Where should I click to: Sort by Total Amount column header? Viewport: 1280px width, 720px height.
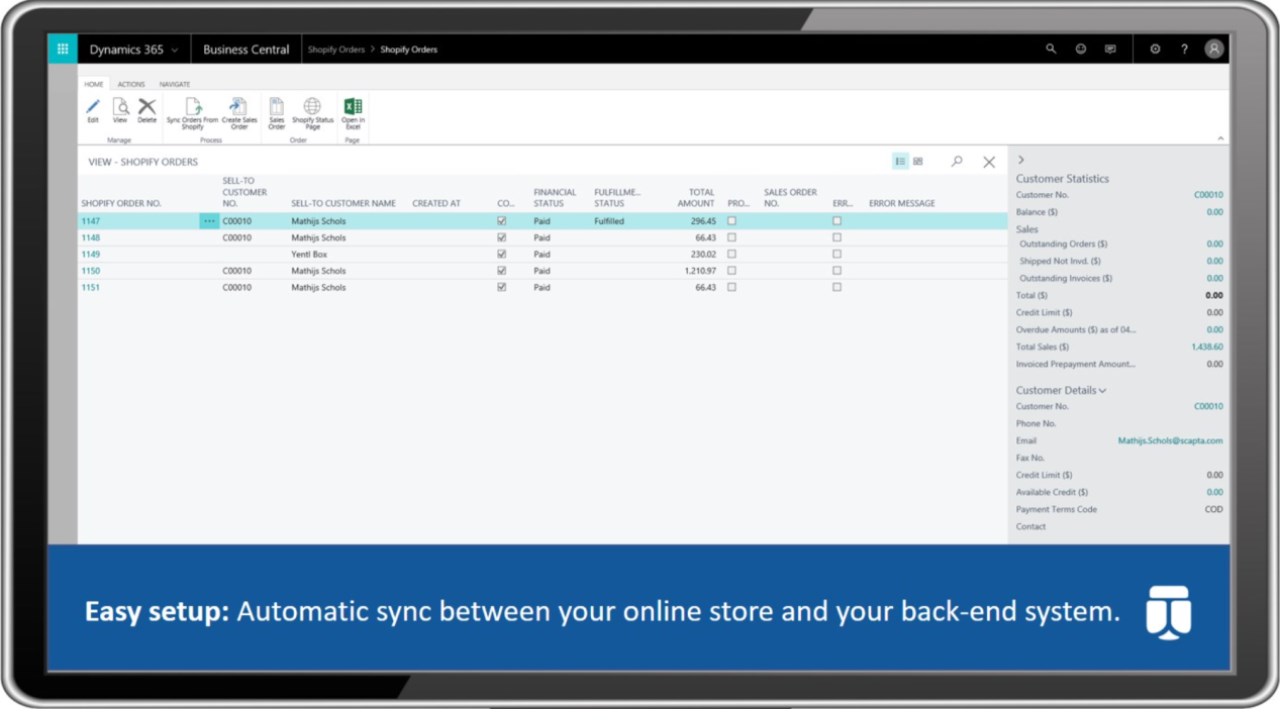[x=695, y=198]
